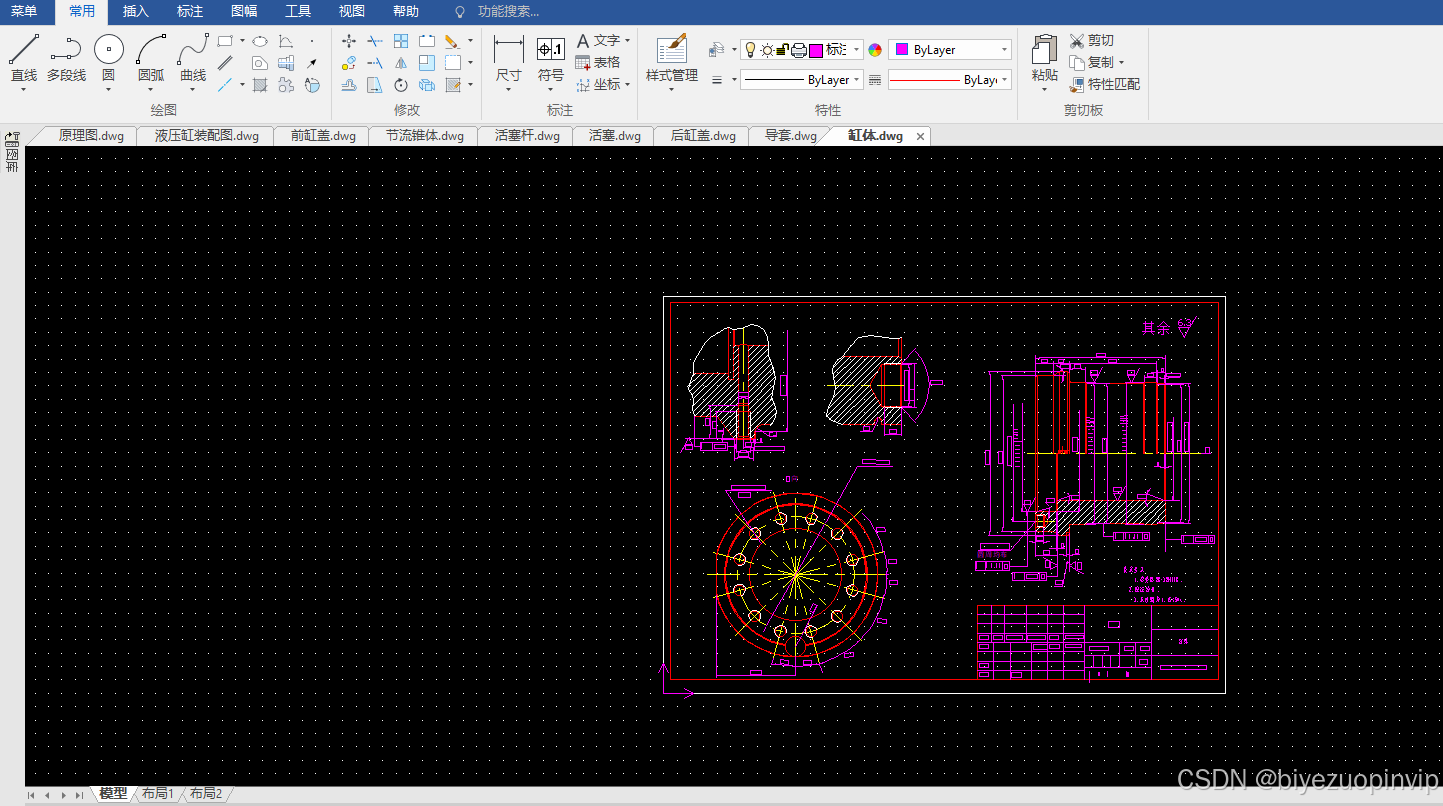The image size is (1443, 806).
Task: Open the 圆 dropdown arrow
Action: [108, 89]
